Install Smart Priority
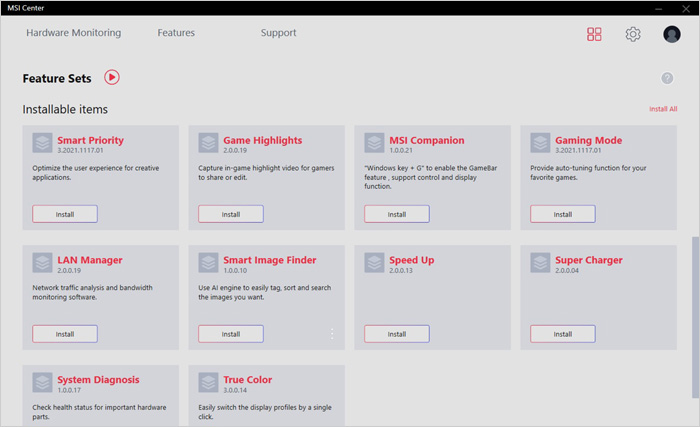The height and width of the screenshot is (427, 700). [x=65, y=214]
